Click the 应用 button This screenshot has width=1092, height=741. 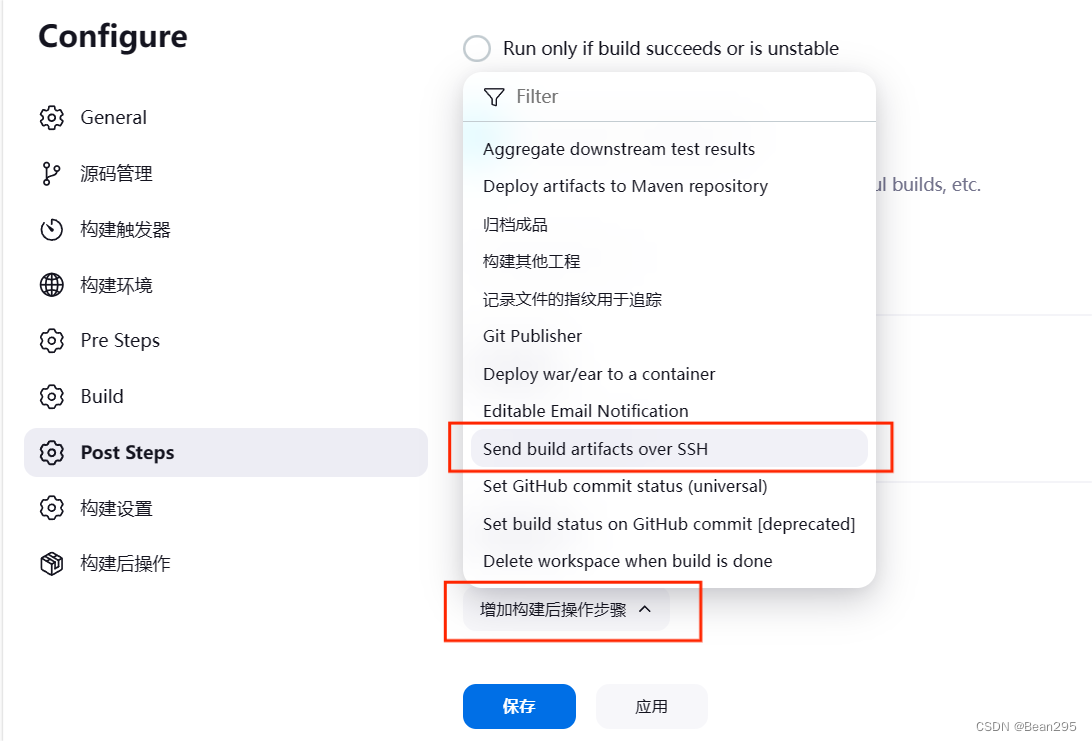651,706
